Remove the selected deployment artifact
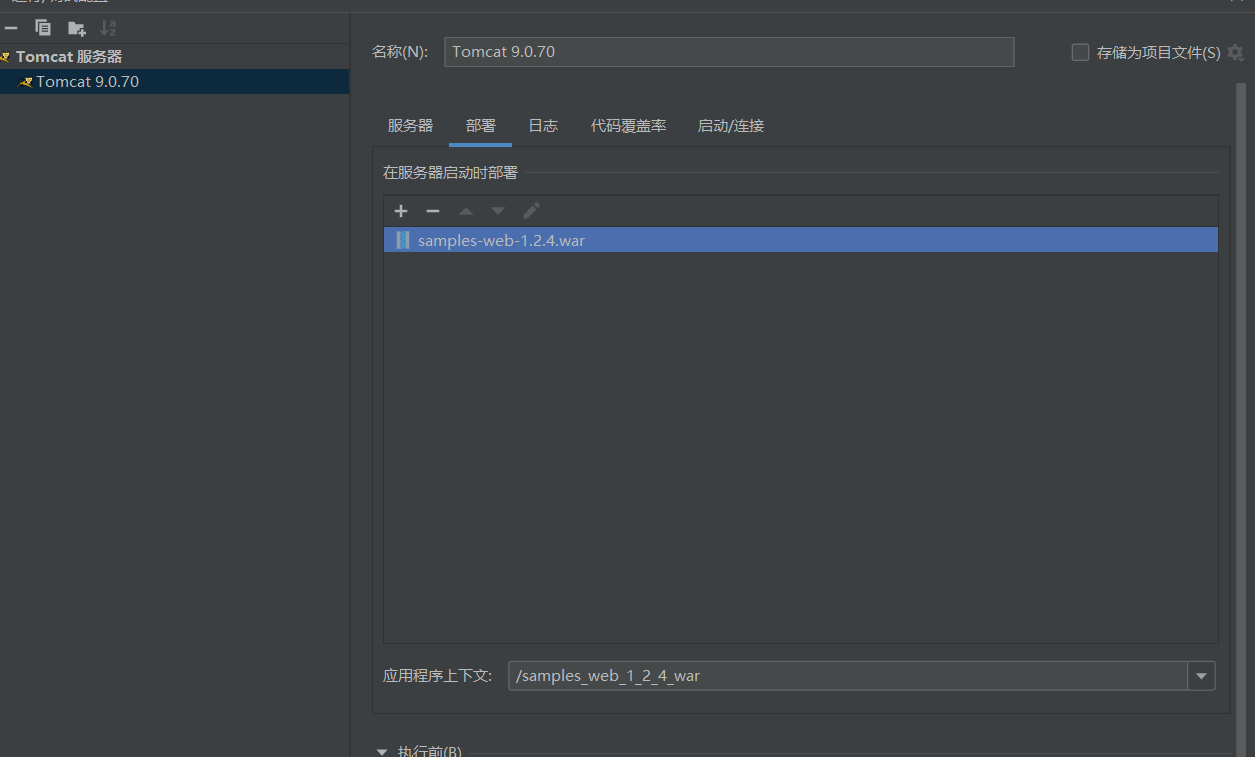The height and width of the screenshot is (757, 1255). [x=433, y=211]
